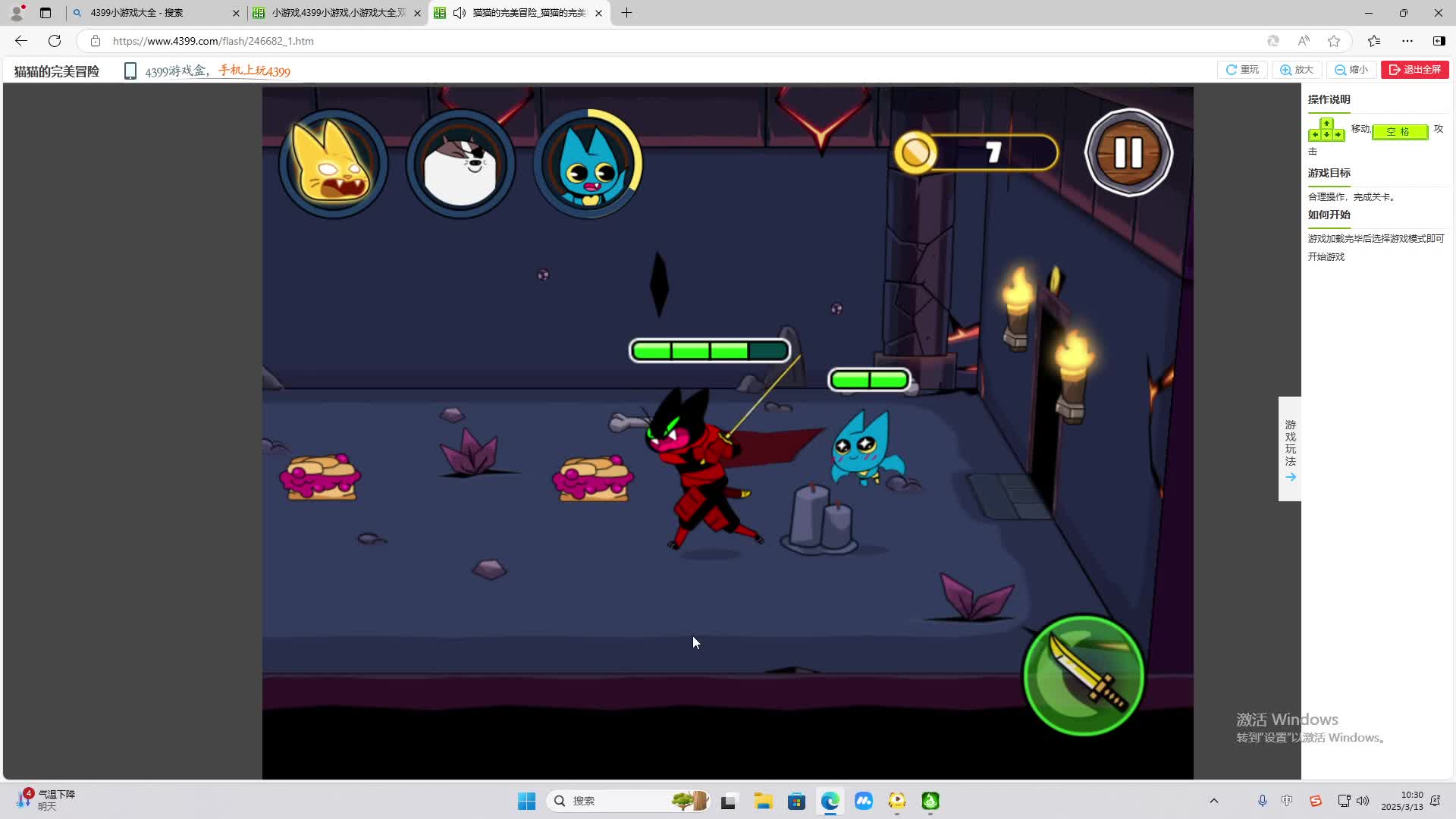Show hidden icons in the system tray
This screenshot has width=1456, height=819.
click(1213, 801)
